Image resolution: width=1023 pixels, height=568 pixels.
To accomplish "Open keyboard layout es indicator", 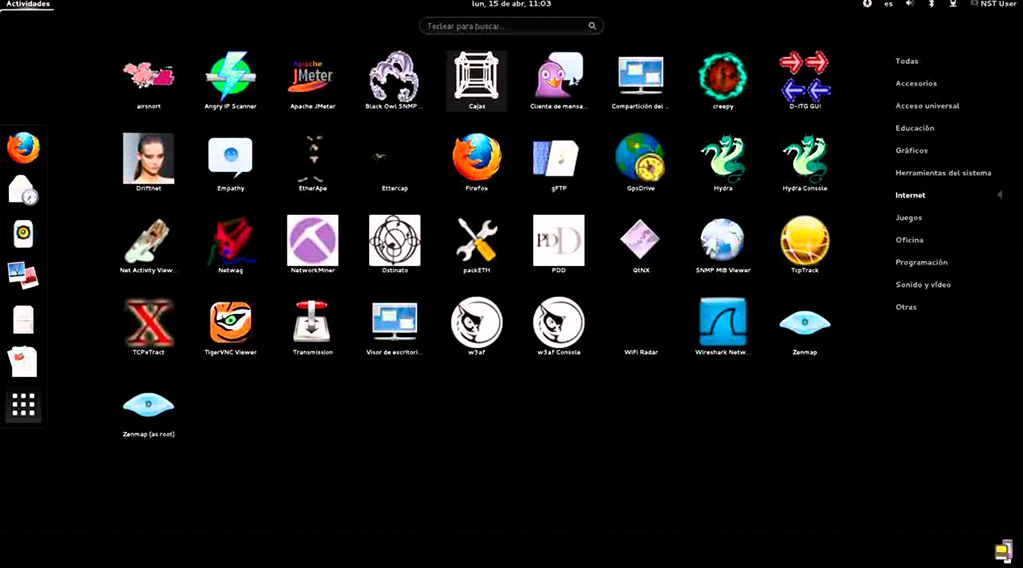I will click(x=889, y=4).
